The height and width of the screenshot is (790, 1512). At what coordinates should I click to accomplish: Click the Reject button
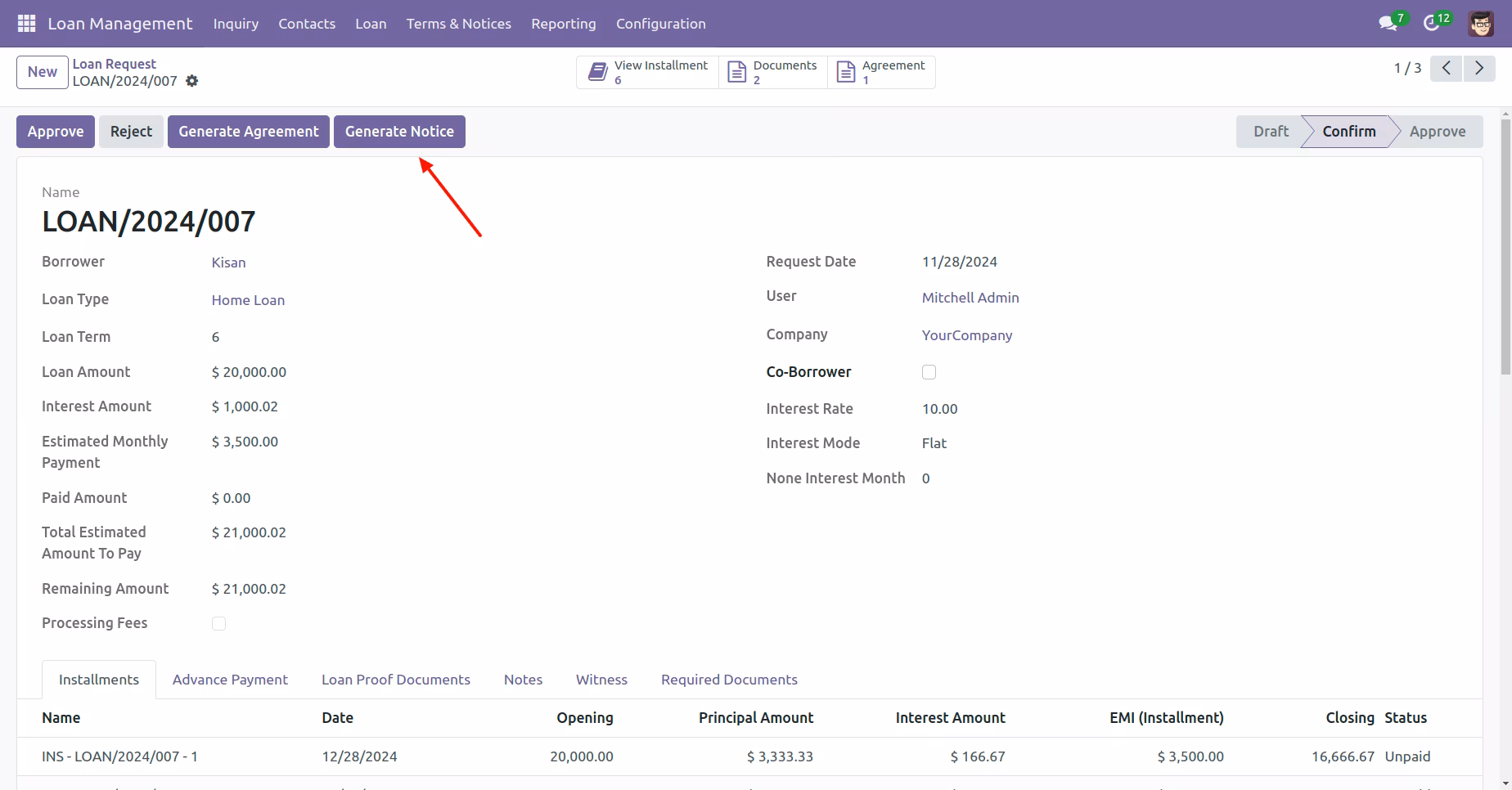(131, 132)
